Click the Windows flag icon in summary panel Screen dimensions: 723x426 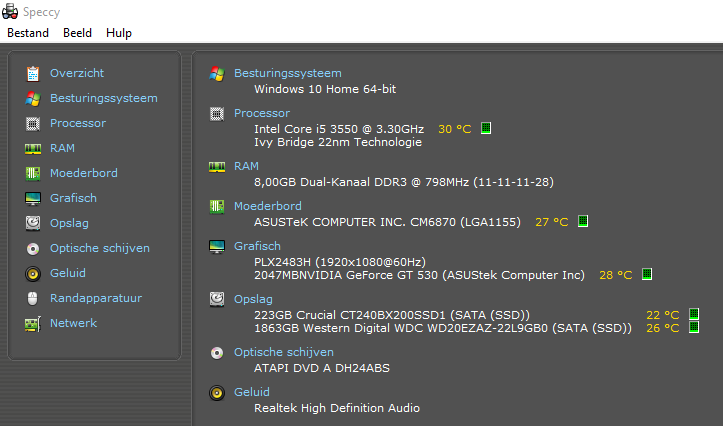click(217, 74)
